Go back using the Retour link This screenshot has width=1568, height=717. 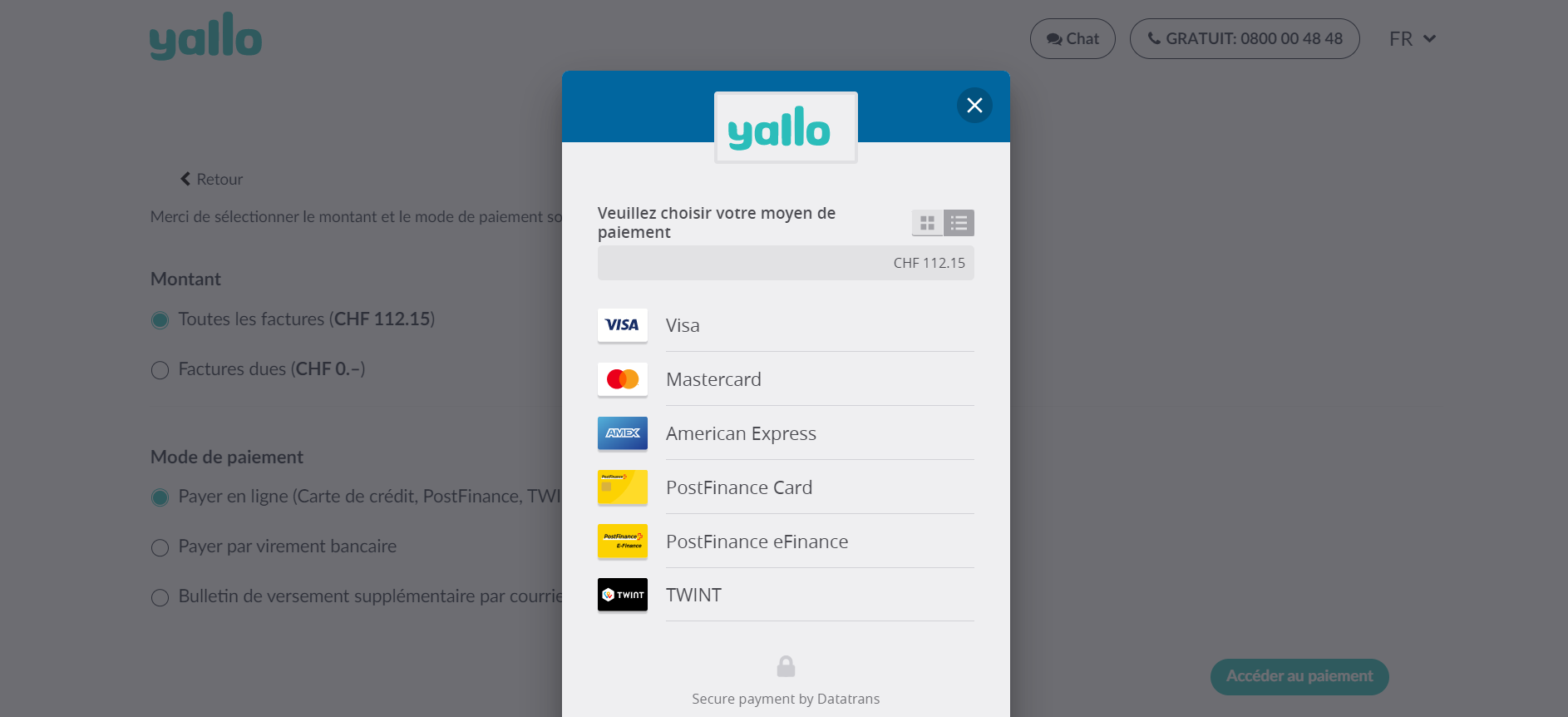click(212, 180)
